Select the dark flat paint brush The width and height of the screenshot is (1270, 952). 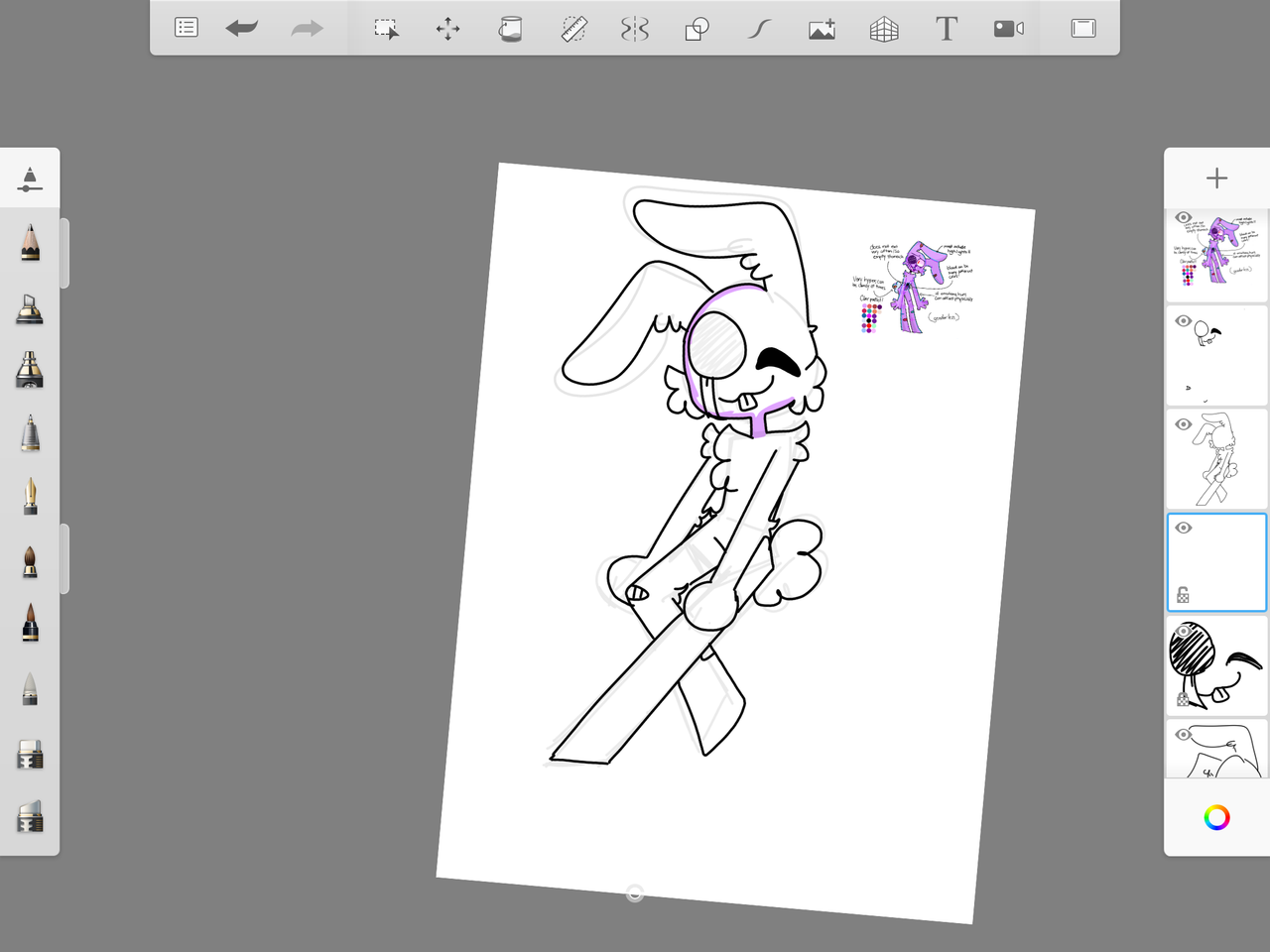[30, 623]
